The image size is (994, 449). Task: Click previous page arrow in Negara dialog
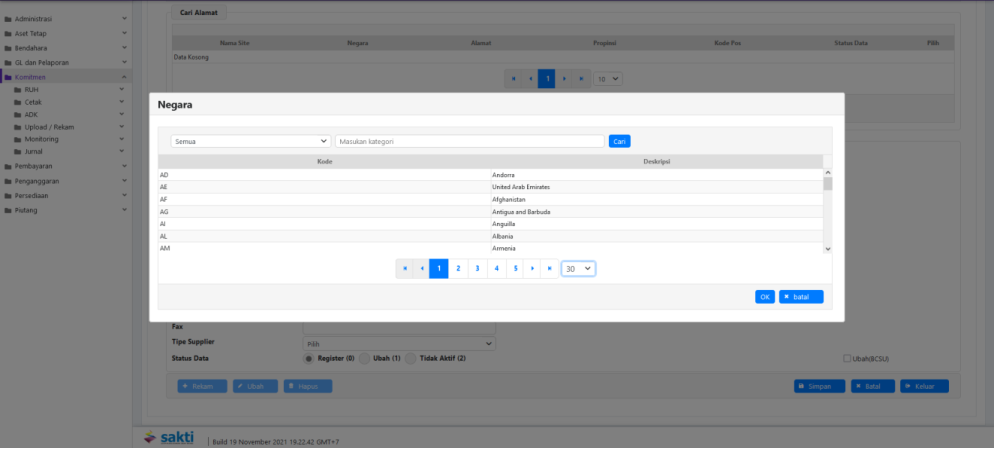pyautogui.click(x=422, y=269)
